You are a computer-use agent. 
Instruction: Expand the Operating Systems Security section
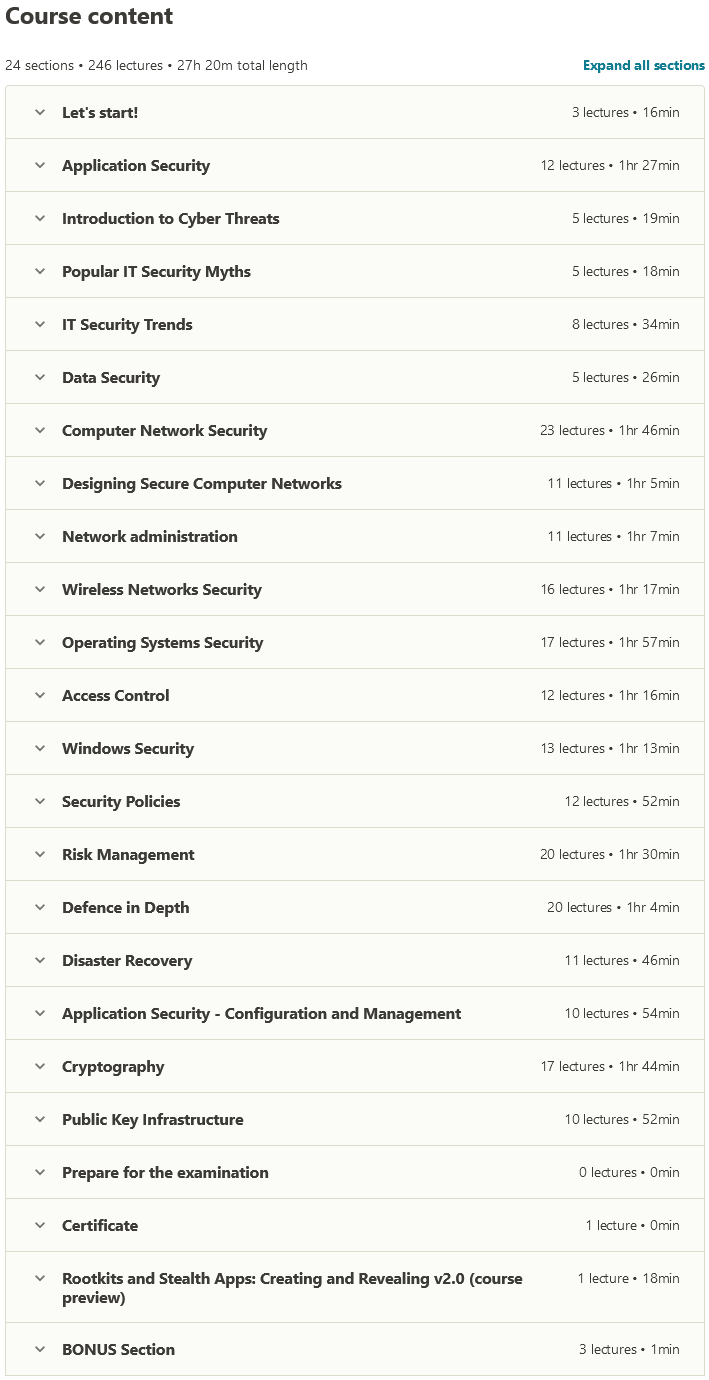pos(162,642)
